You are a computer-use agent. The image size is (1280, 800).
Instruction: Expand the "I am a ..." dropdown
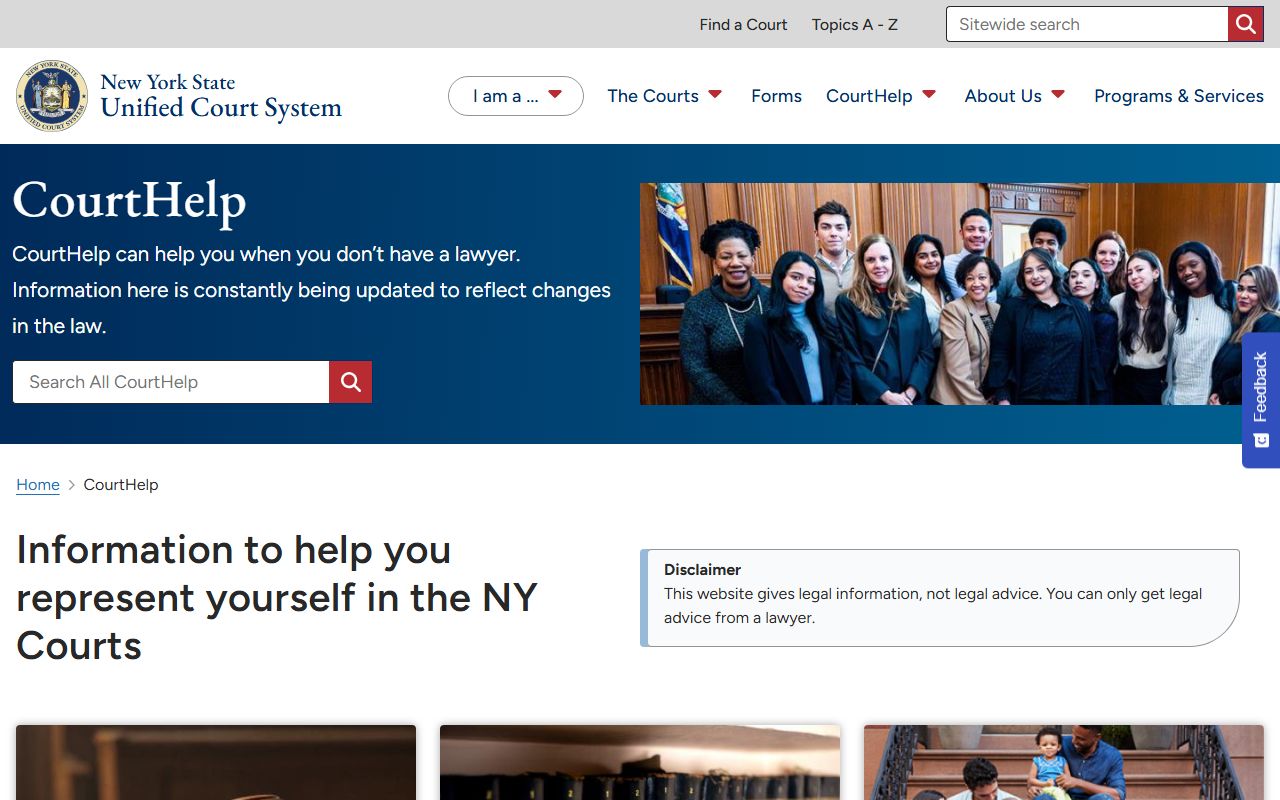click(x=516, y=96)
